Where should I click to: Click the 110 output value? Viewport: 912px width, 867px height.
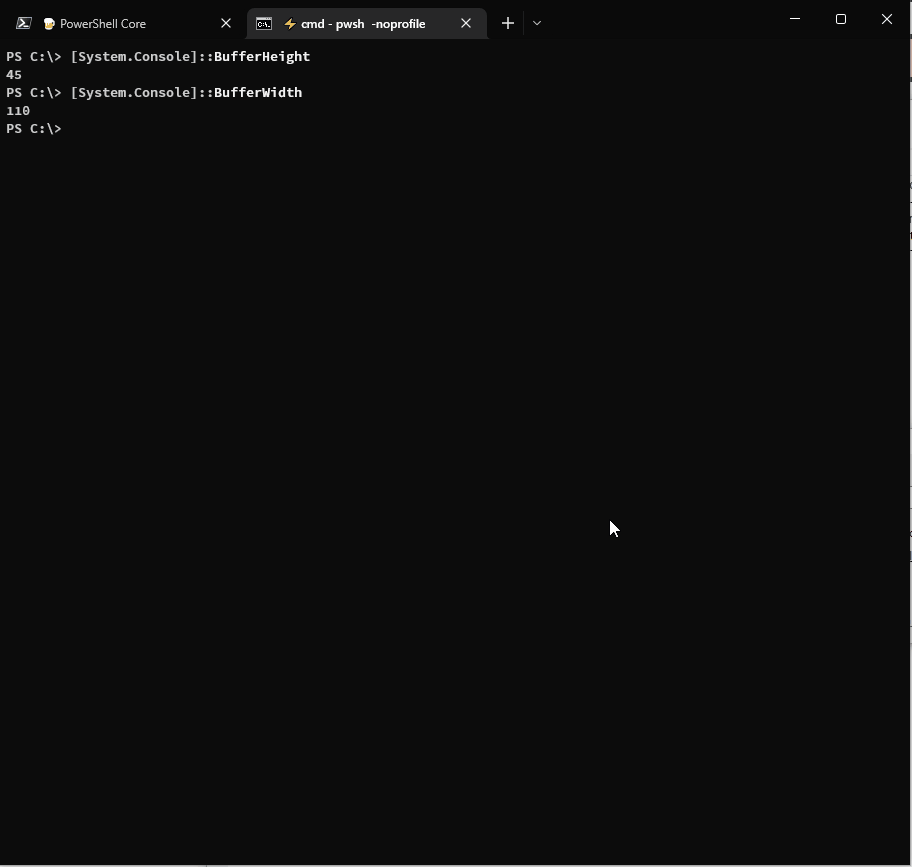(x=17, y=111)
